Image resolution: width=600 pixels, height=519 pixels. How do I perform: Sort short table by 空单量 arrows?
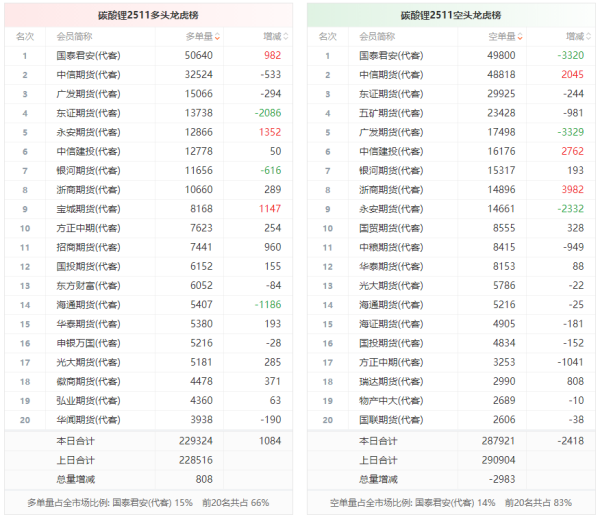click(x=520, y=37)
